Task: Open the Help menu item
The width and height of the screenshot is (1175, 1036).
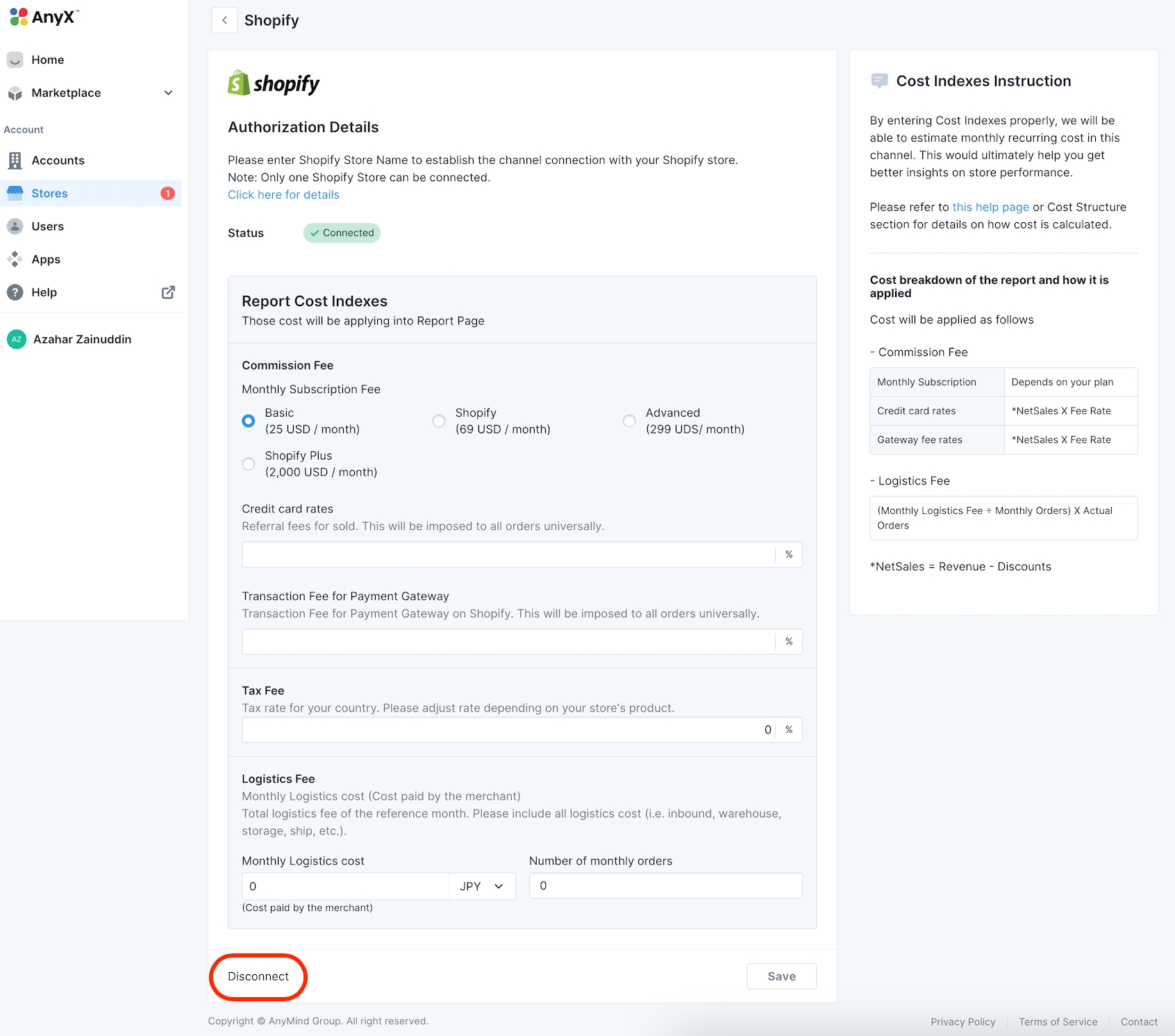Action: [44, 292]
